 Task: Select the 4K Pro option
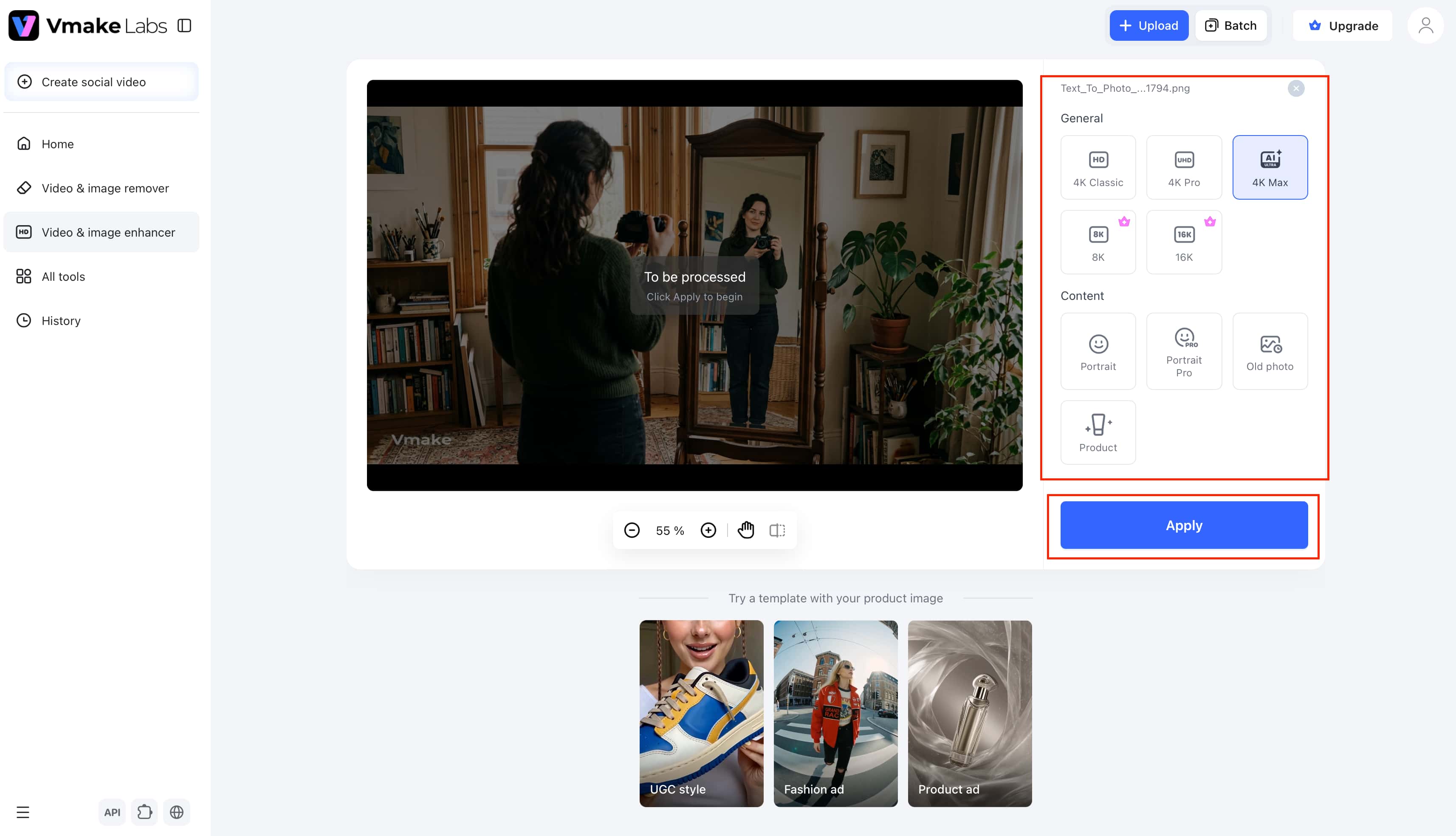(1184, 167)
